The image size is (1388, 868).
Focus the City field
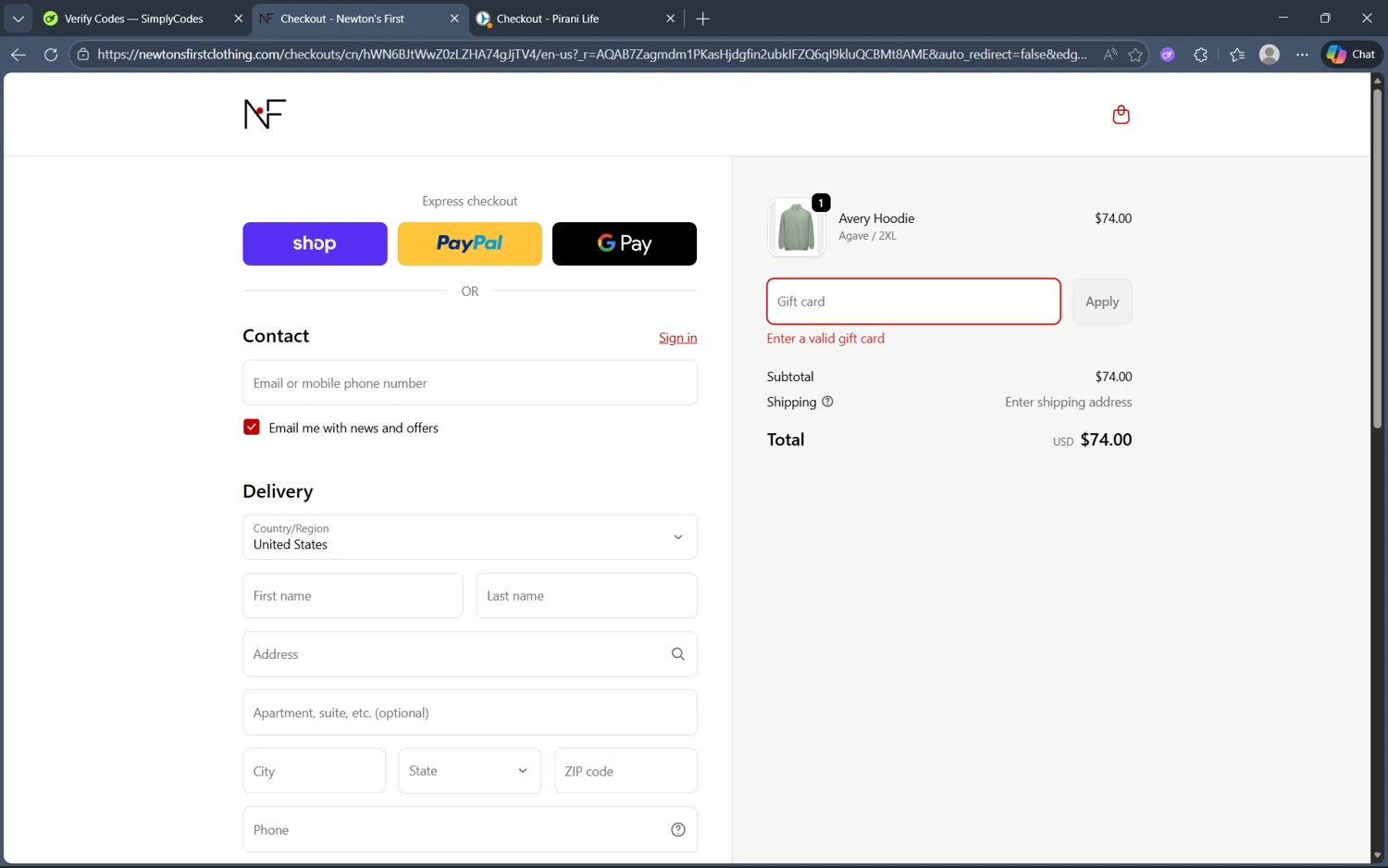tap(314, 771)
